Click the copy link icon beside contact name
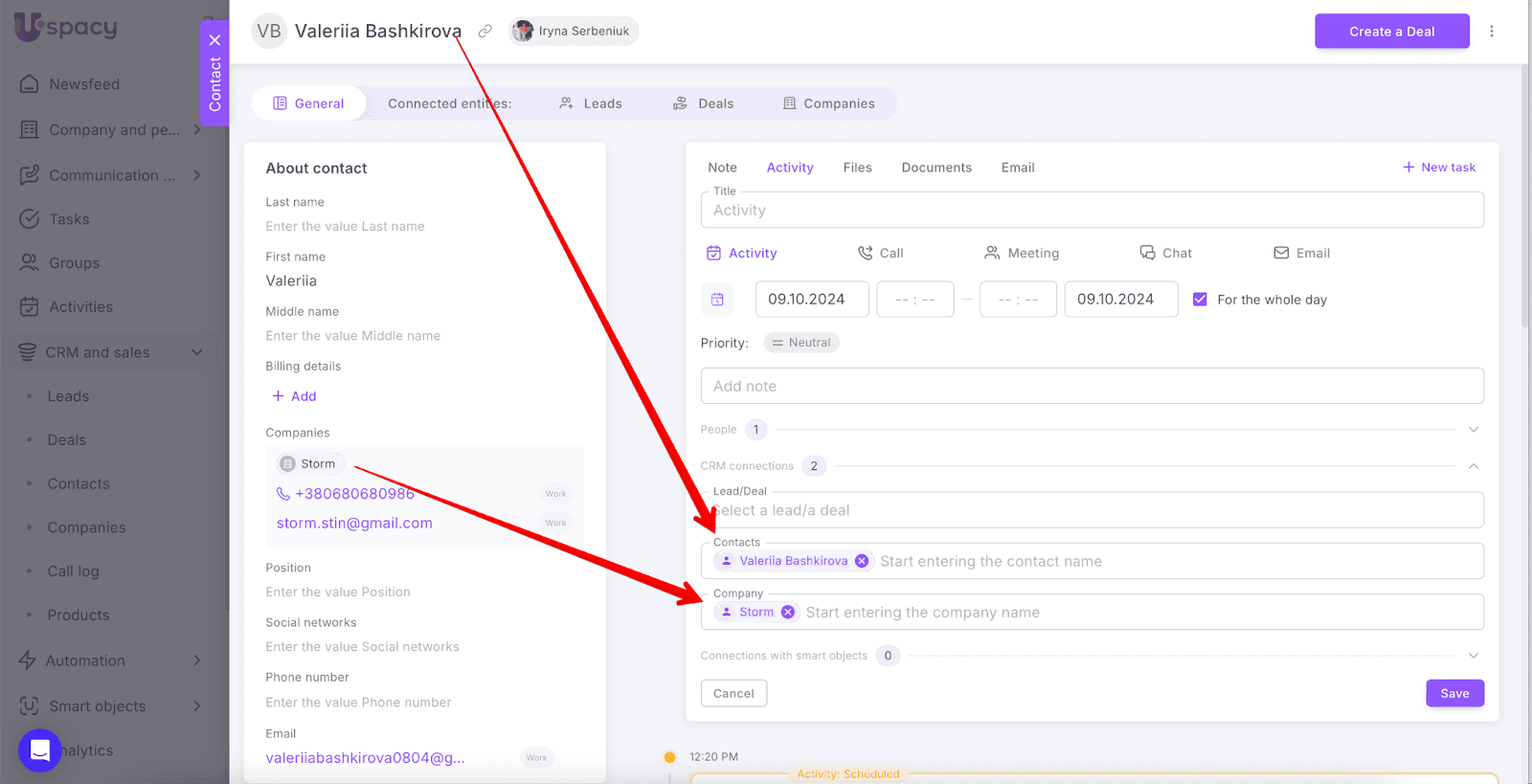 point(485,32)
